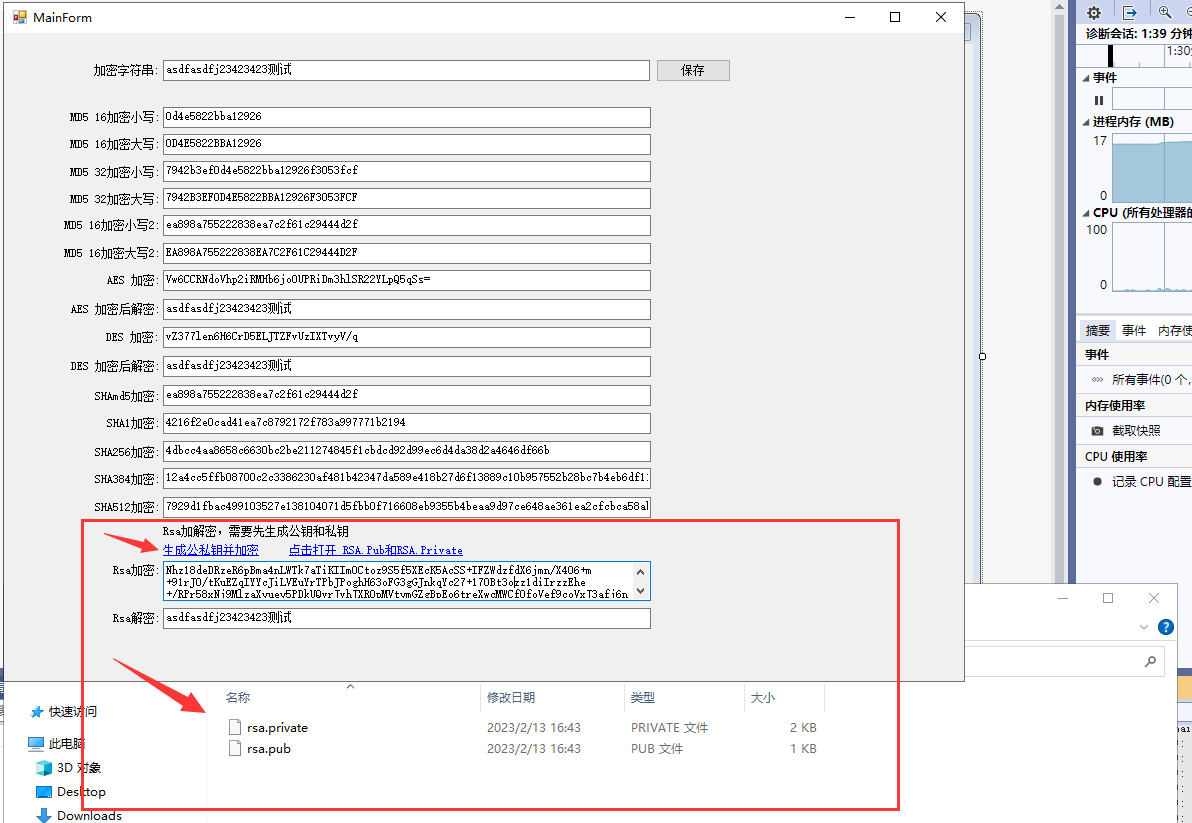Click the MD5 16加密小写 field
Viewport: 1192px width, 823px height.
click(x=407, y=117)
